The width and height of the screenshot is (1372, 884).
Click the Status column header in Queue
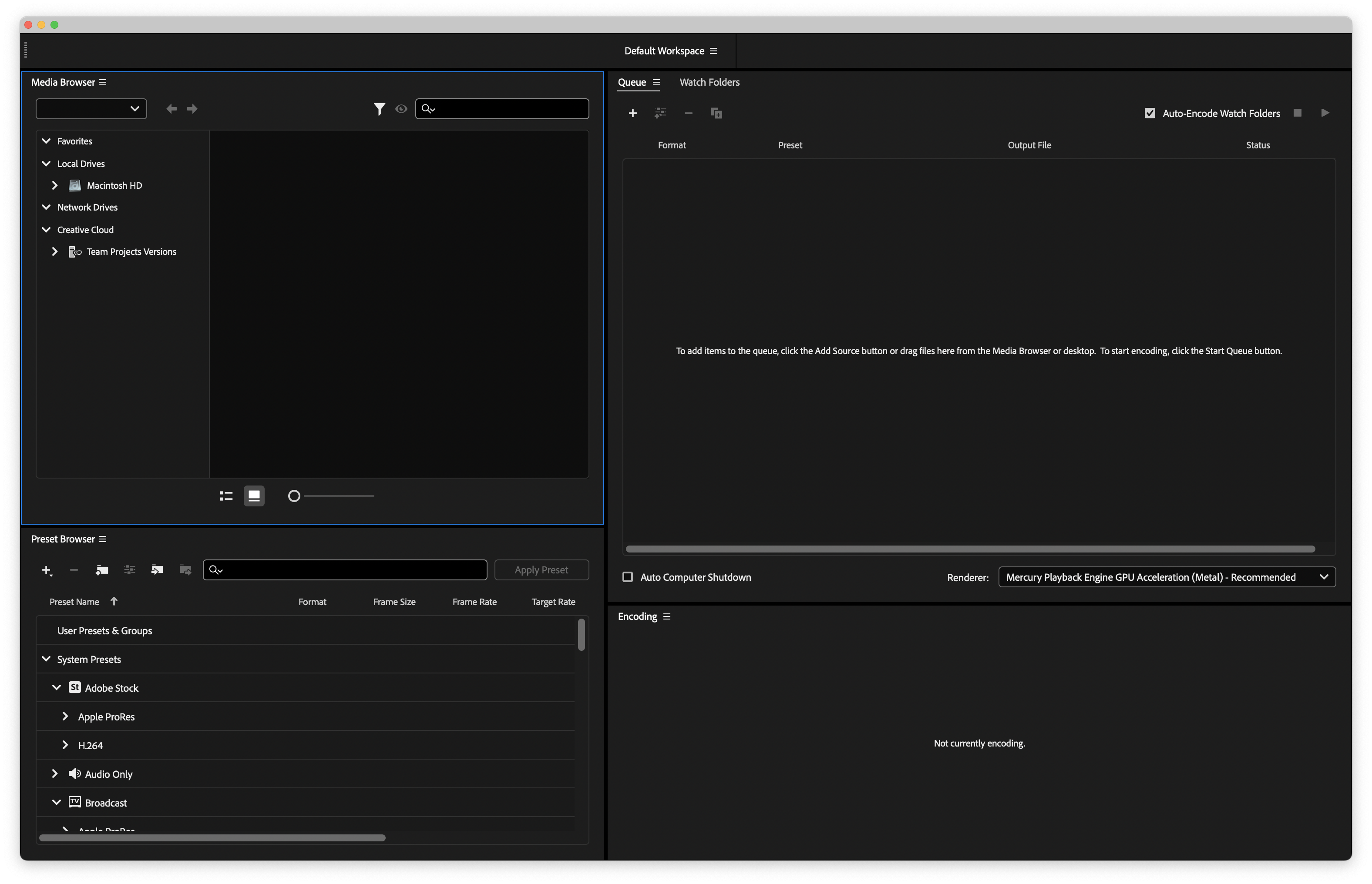point(1258,145)
